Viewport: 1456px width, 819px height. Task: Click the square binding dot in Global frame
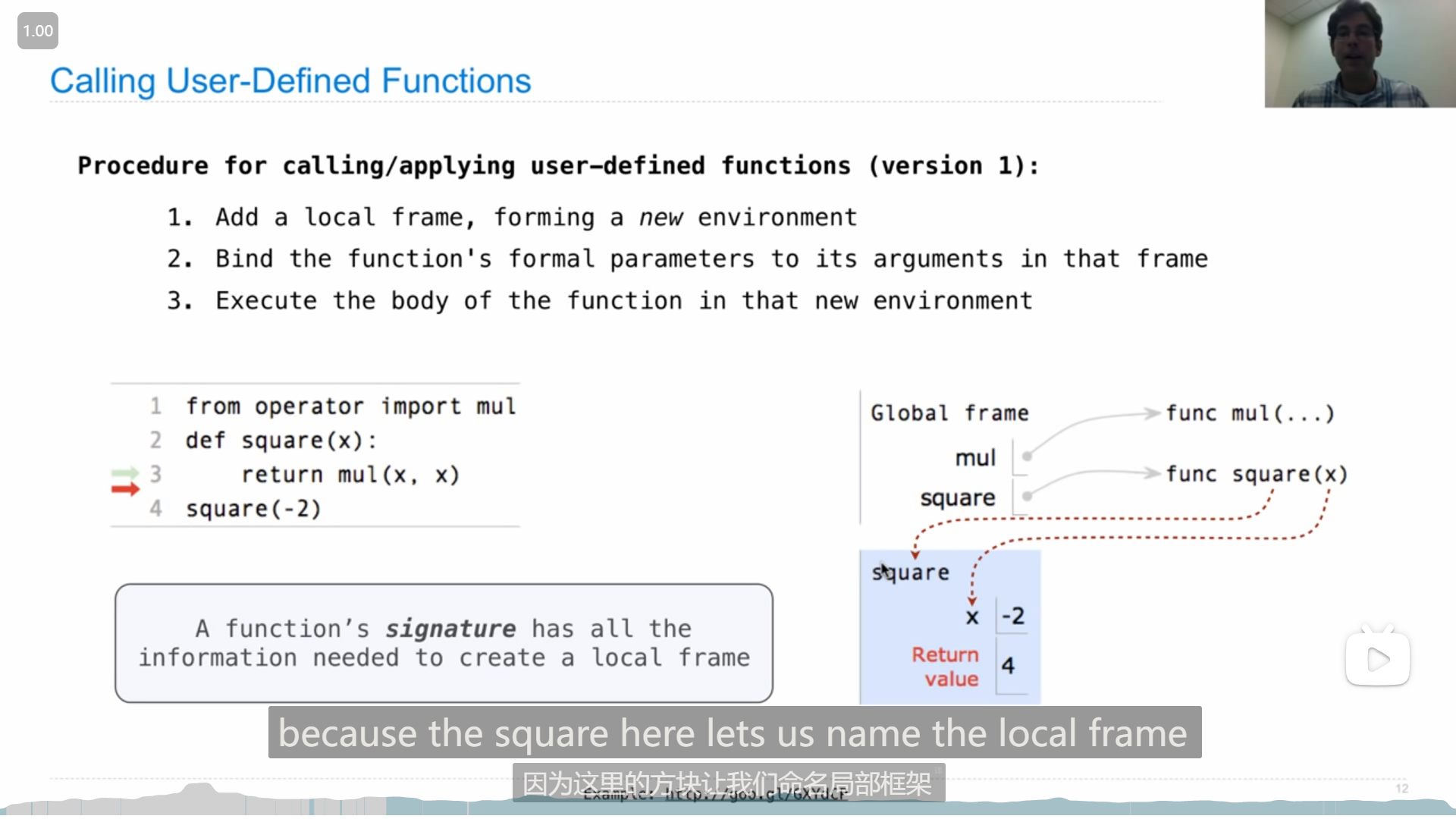click(x=1027, y=497)
